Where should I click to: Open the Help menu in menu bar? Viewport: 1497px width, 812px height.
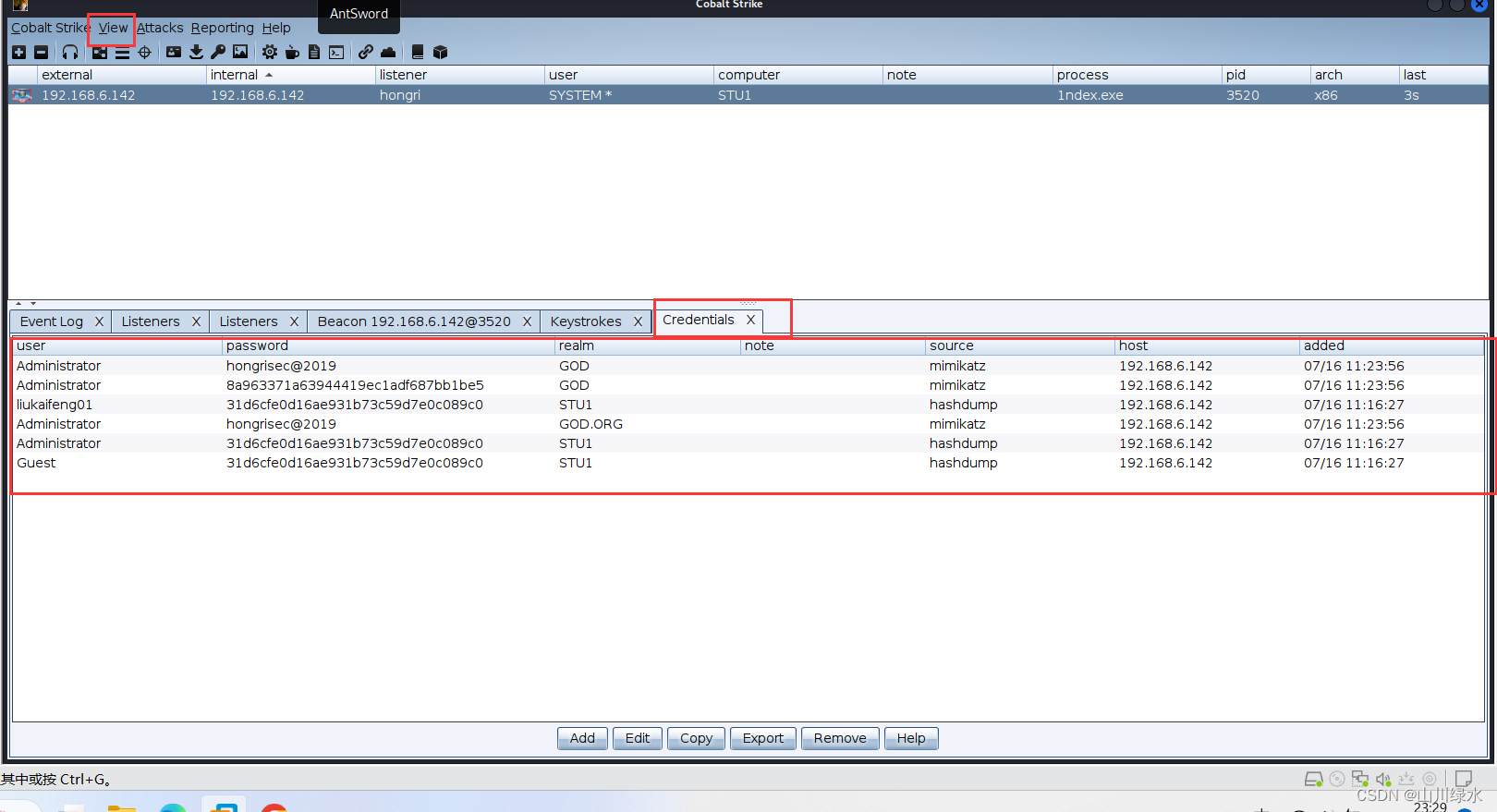[276, 28]
